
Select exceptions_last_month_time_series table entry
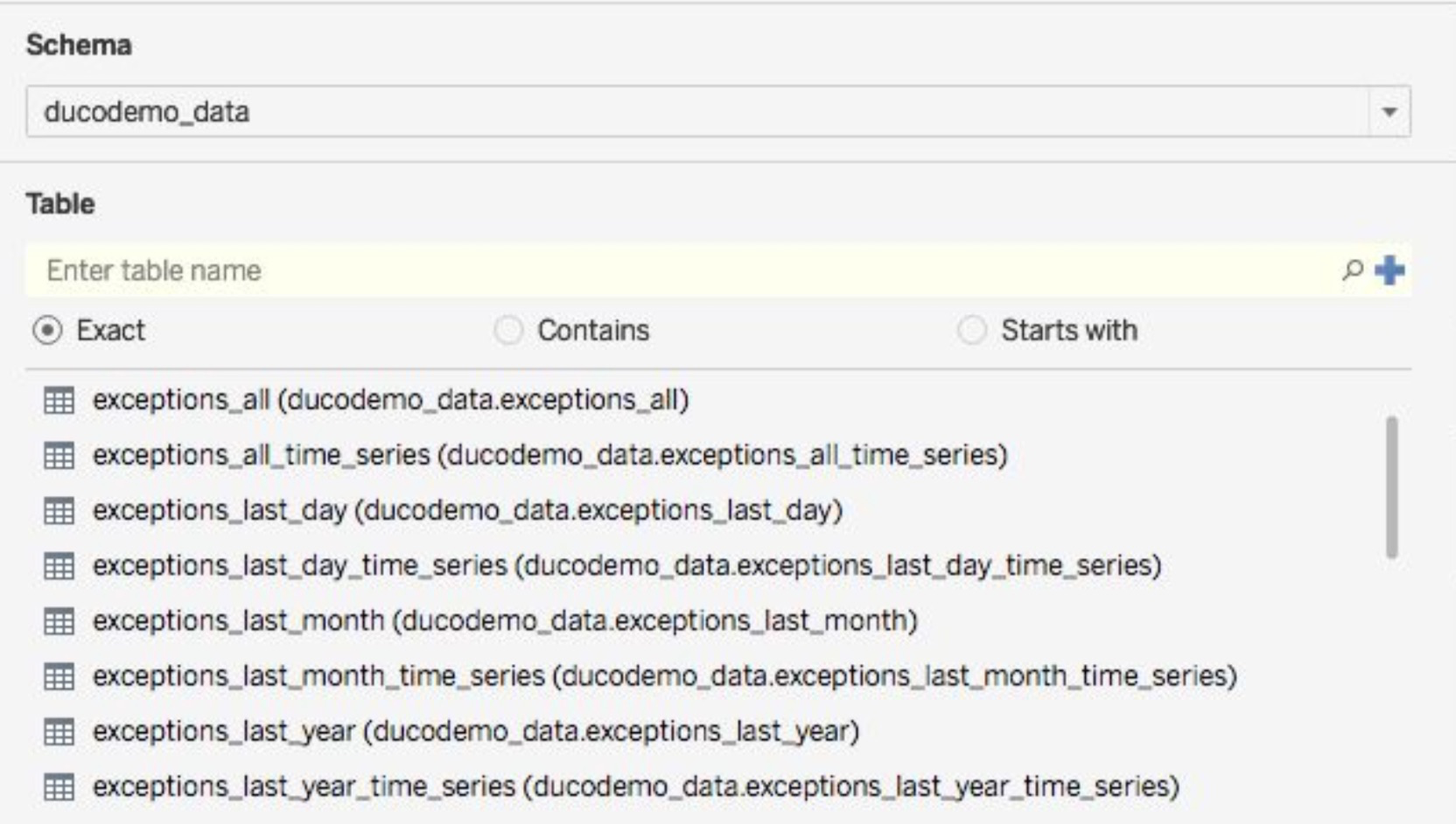pyautogui.click(x=664, y=676)
